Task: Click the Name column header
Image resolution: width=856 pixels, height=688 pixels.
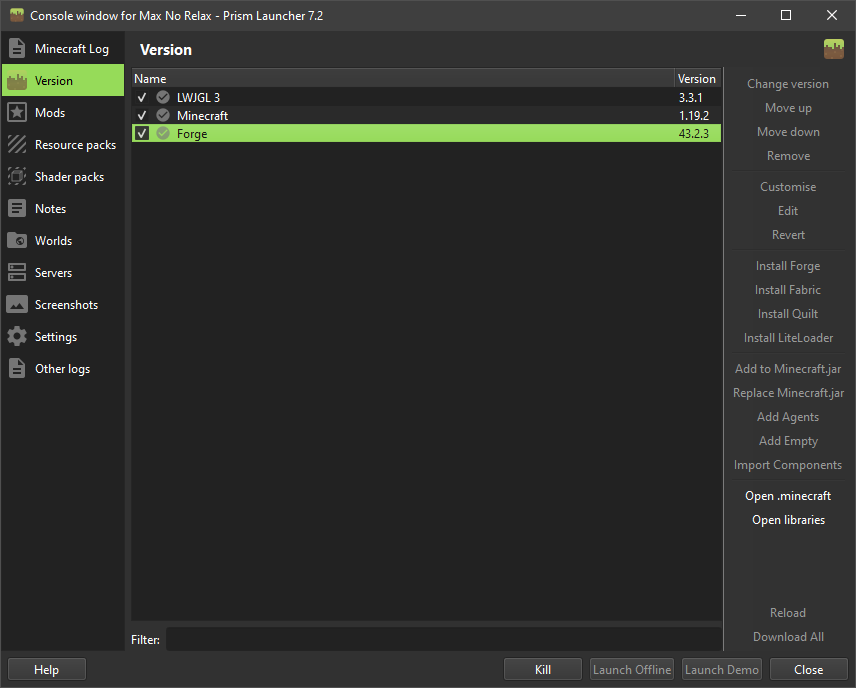Action: click(403, 79)
